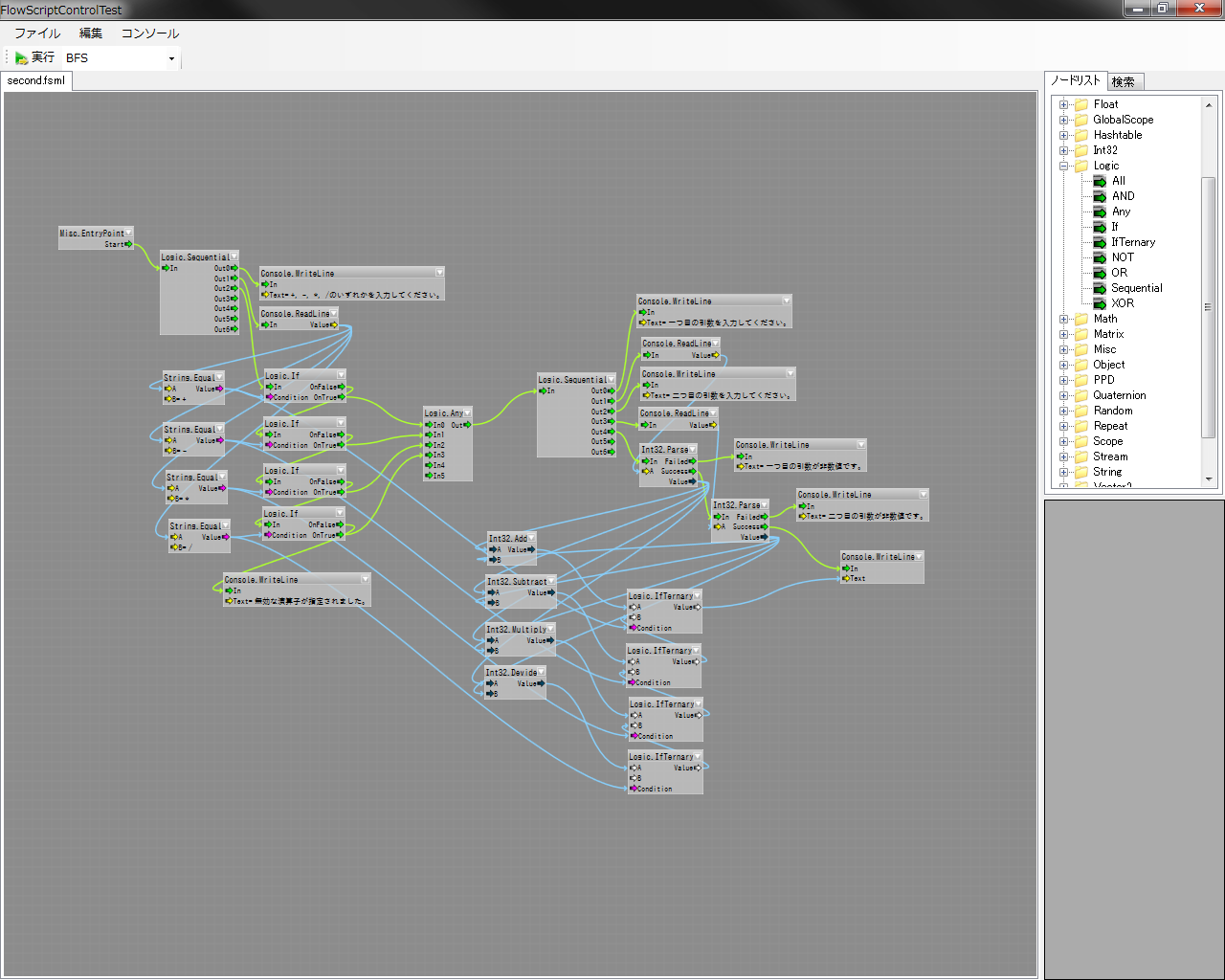
Task: Switch to the 検索 tab
Action: pos(1124,82)
